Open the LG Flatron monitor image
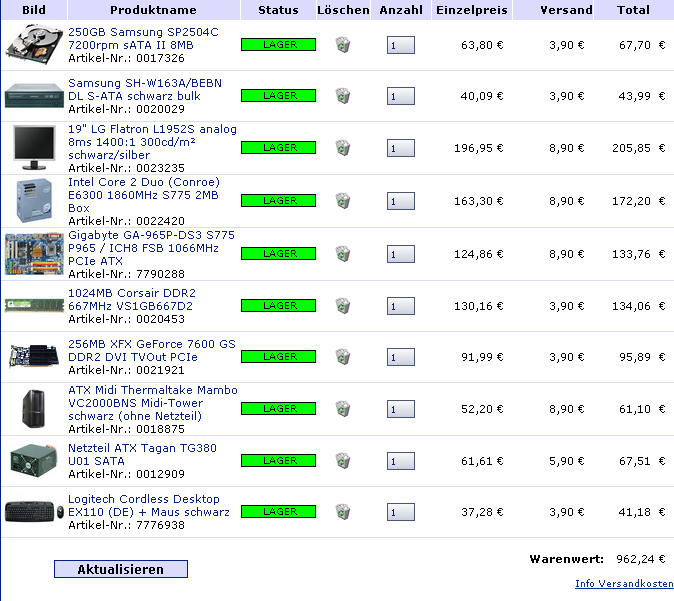The height and width of the screenshot is (601, 674). pyautogui.click(x=34, y=147)
